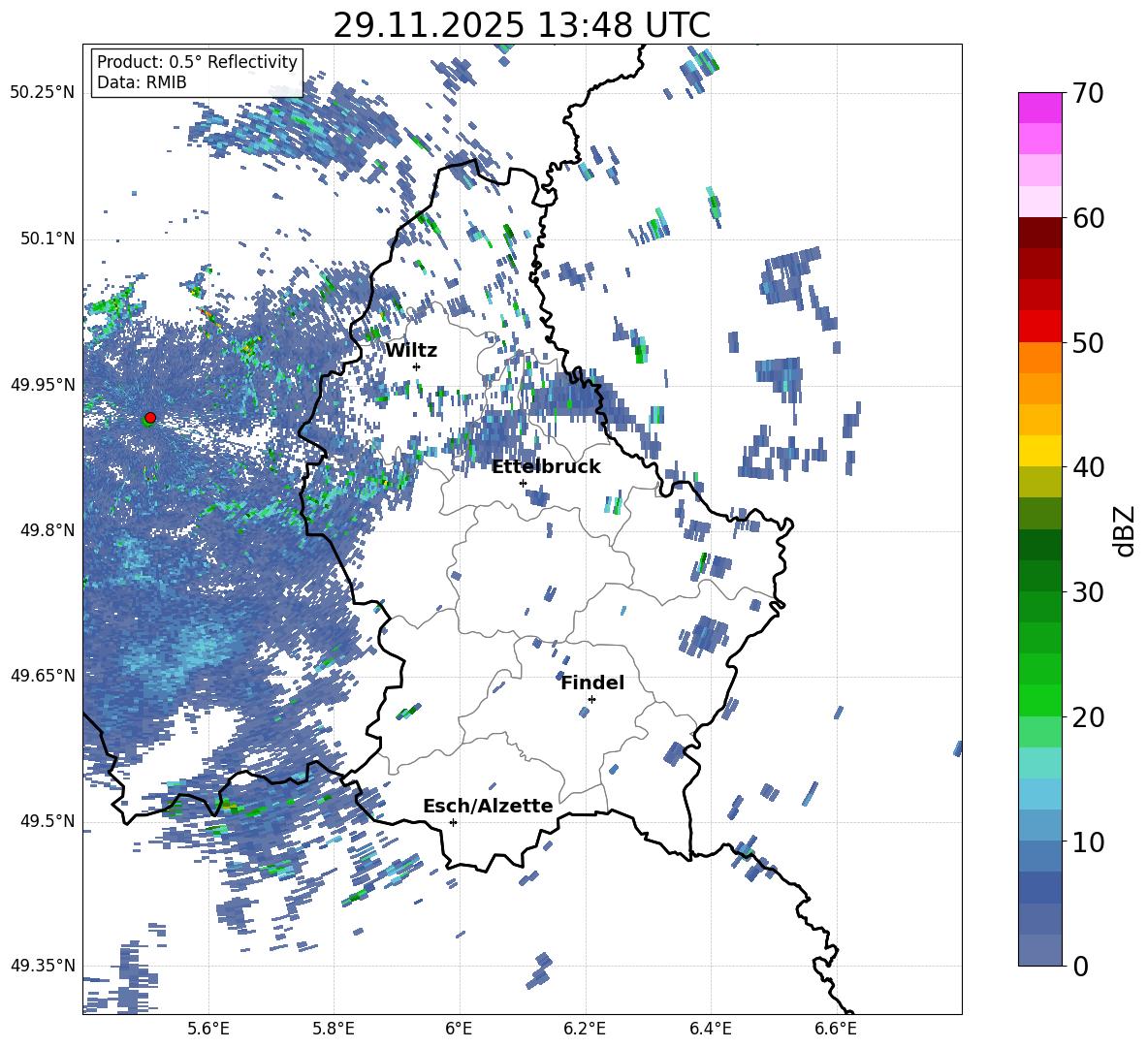Click the 50.1°N latitude label
This screenshot has width=1148, height=1048.
click(48, 238)
